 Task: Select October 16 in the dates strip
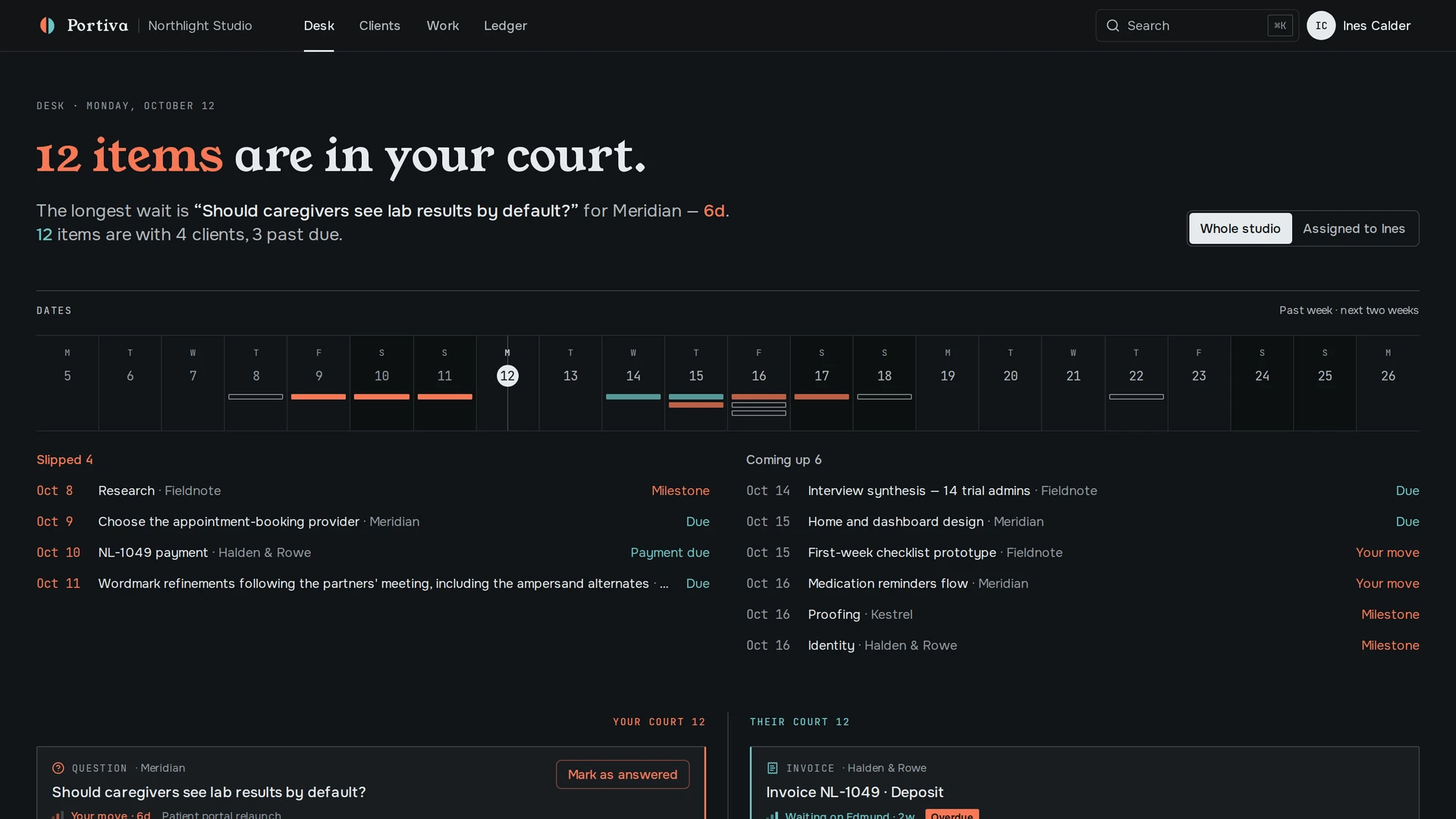[x=758, y=383]
